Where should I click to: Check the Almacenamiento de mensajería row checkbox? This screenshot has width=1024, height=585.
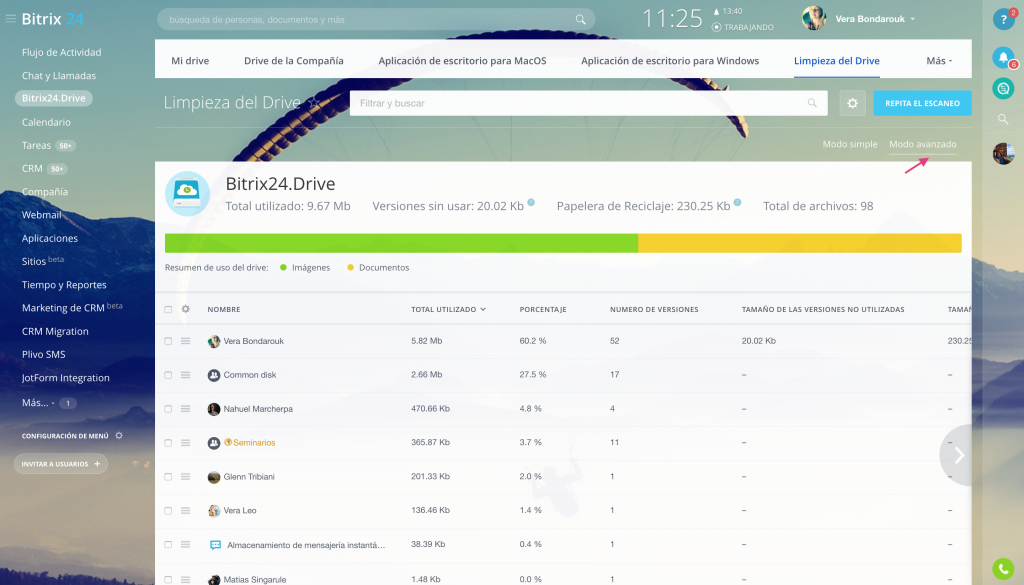(x=168, y=545)
